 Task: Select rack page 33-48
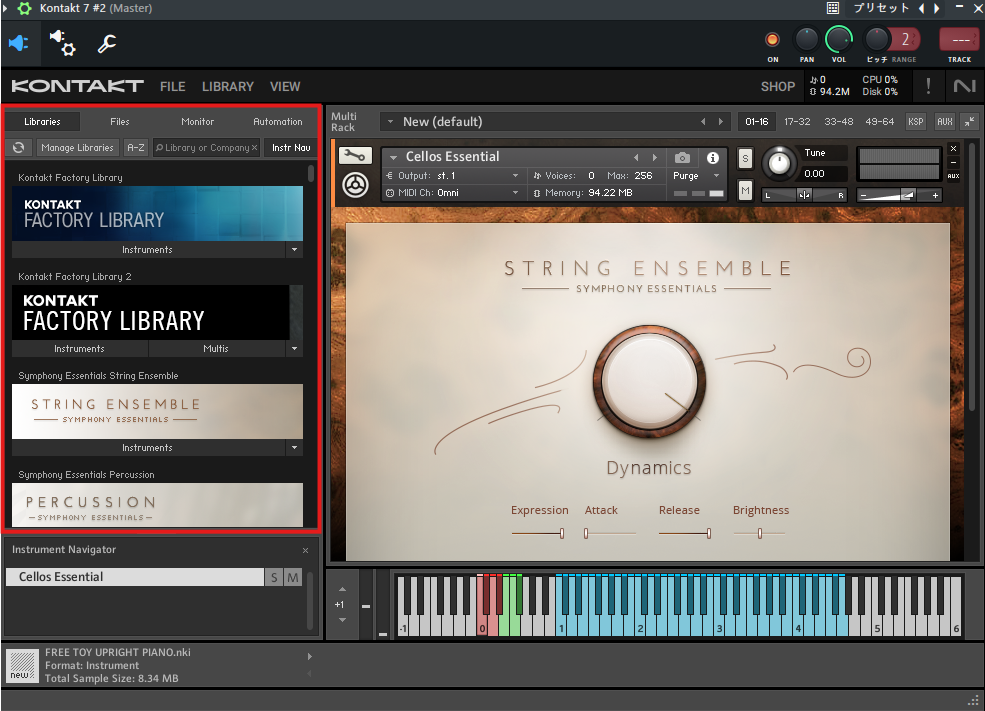coord(839,122)
